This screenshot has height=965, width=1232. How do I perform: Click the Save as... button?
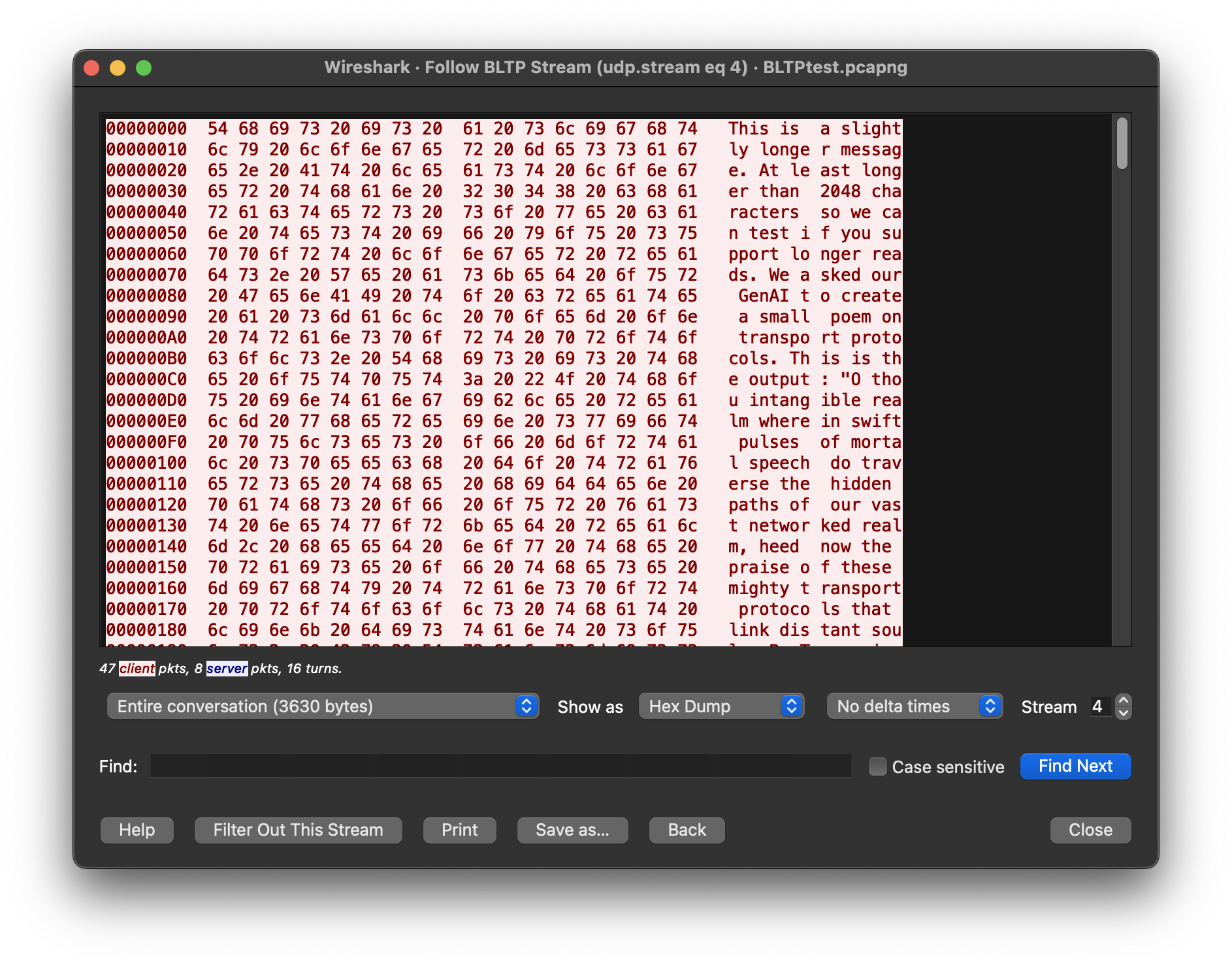[573, 831]
